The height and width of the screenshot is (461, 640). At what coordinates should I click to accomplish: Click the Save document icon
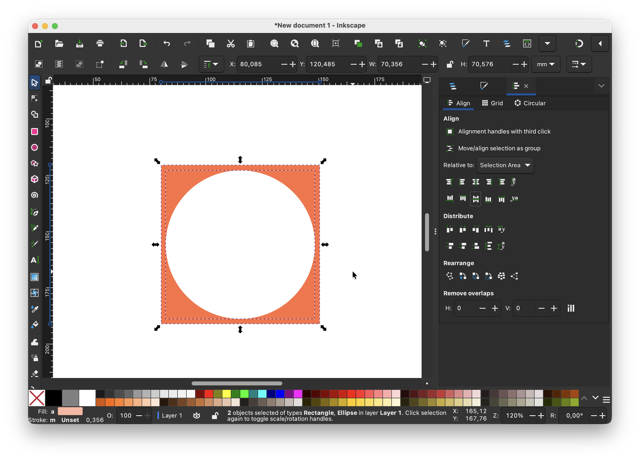[x=79, y=44]
